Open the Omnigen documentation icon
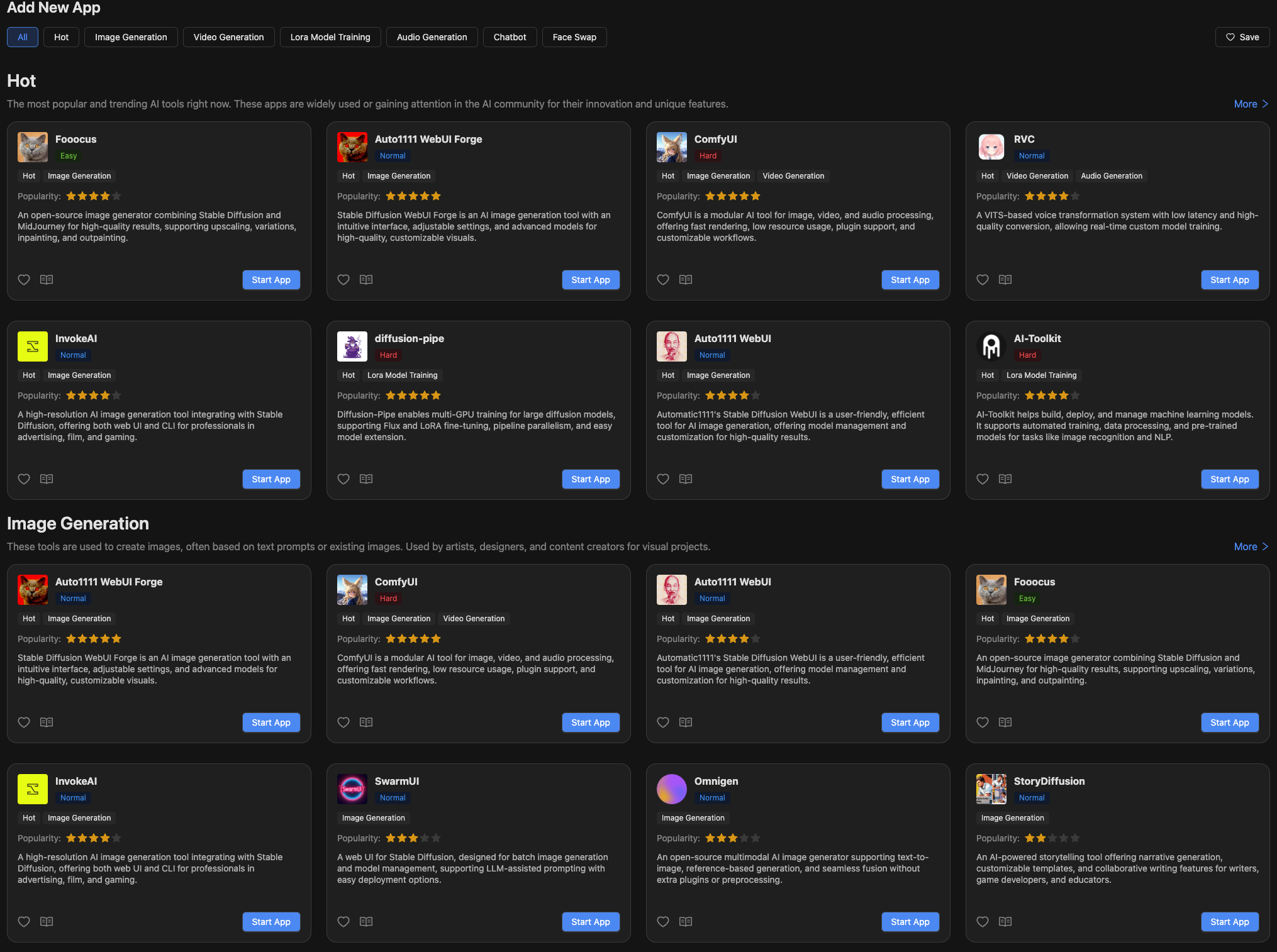Screen dimensions: 1277x952 (686, 922)
